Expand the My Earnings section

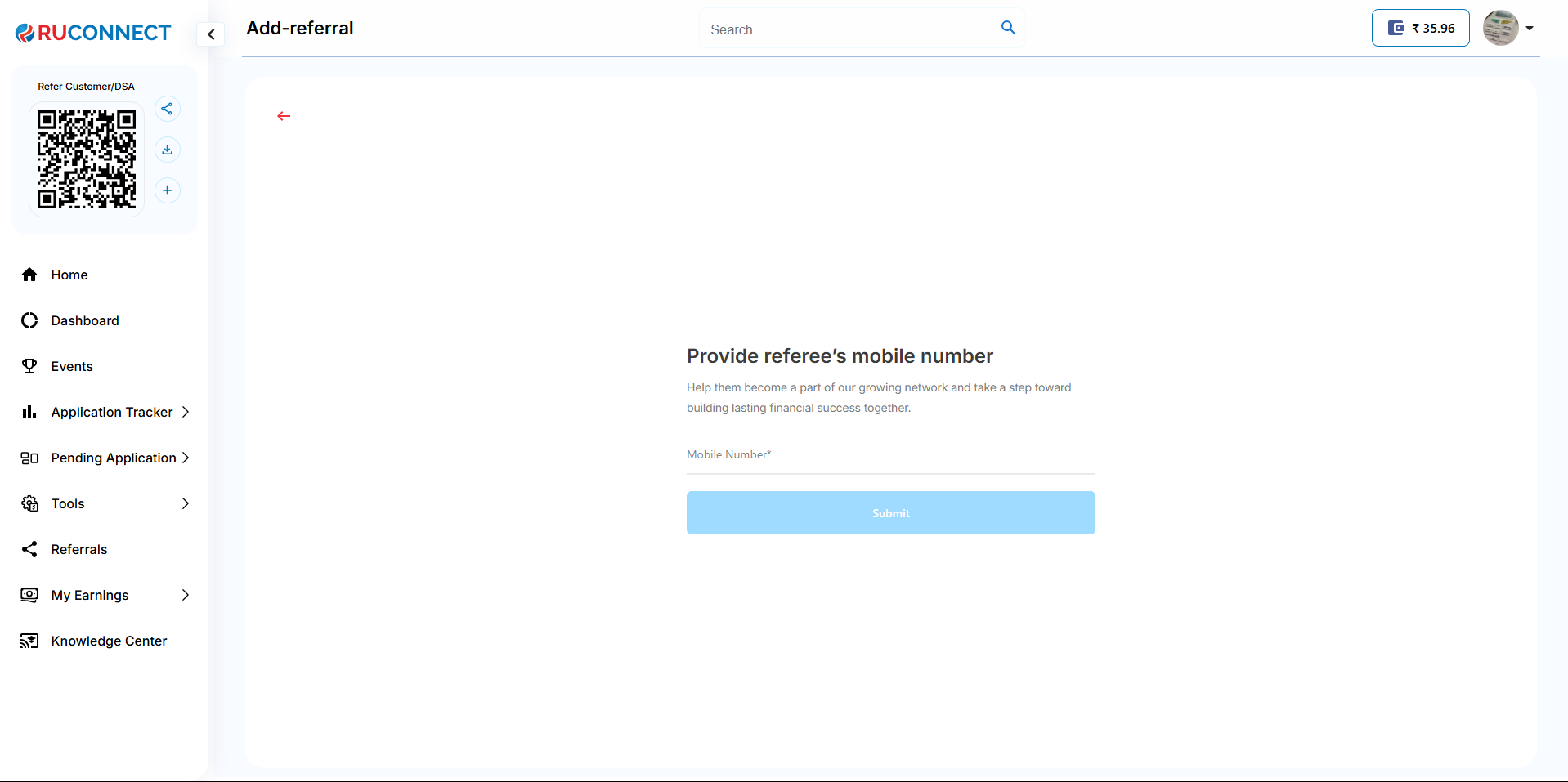tap(105, 595)
